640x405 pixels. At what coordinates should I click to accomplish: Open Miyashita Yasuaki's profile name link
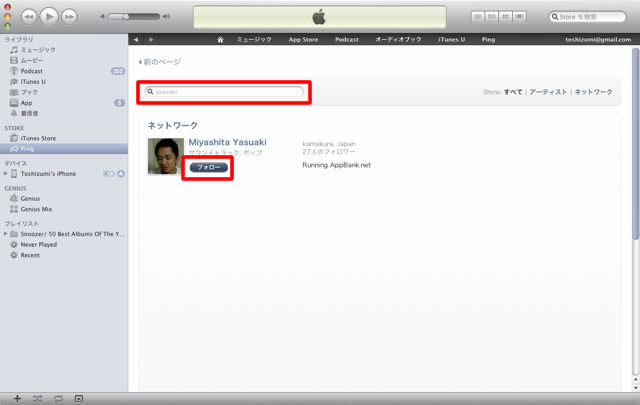(227, 142)
